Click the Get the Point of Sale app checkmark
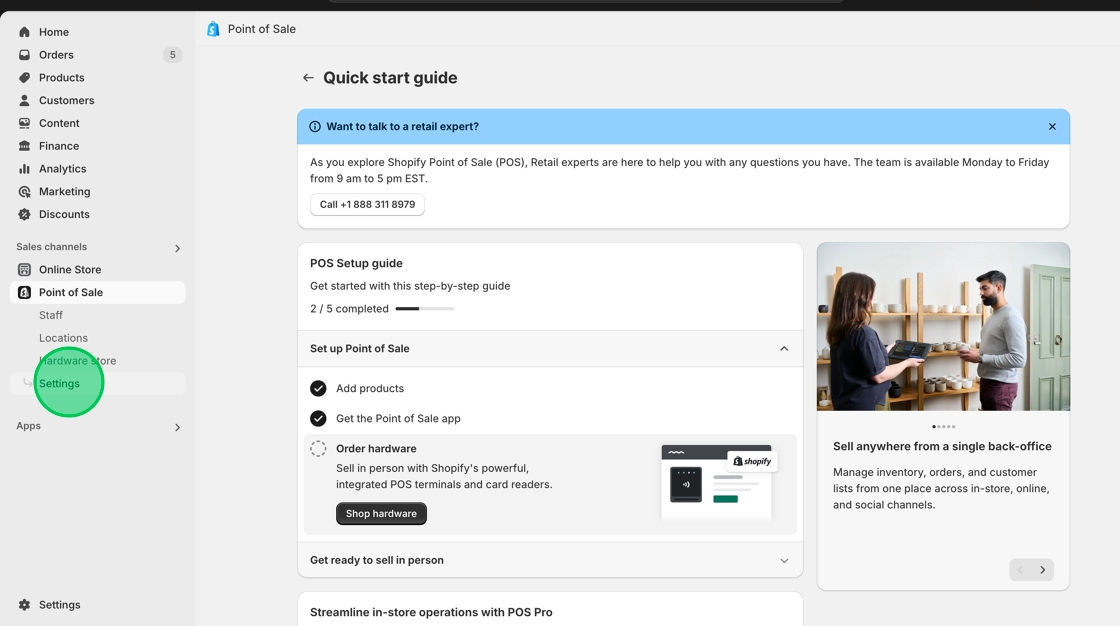Image resolution: width=1120 pixels, height=626 pixels. (x=319, y=418)
